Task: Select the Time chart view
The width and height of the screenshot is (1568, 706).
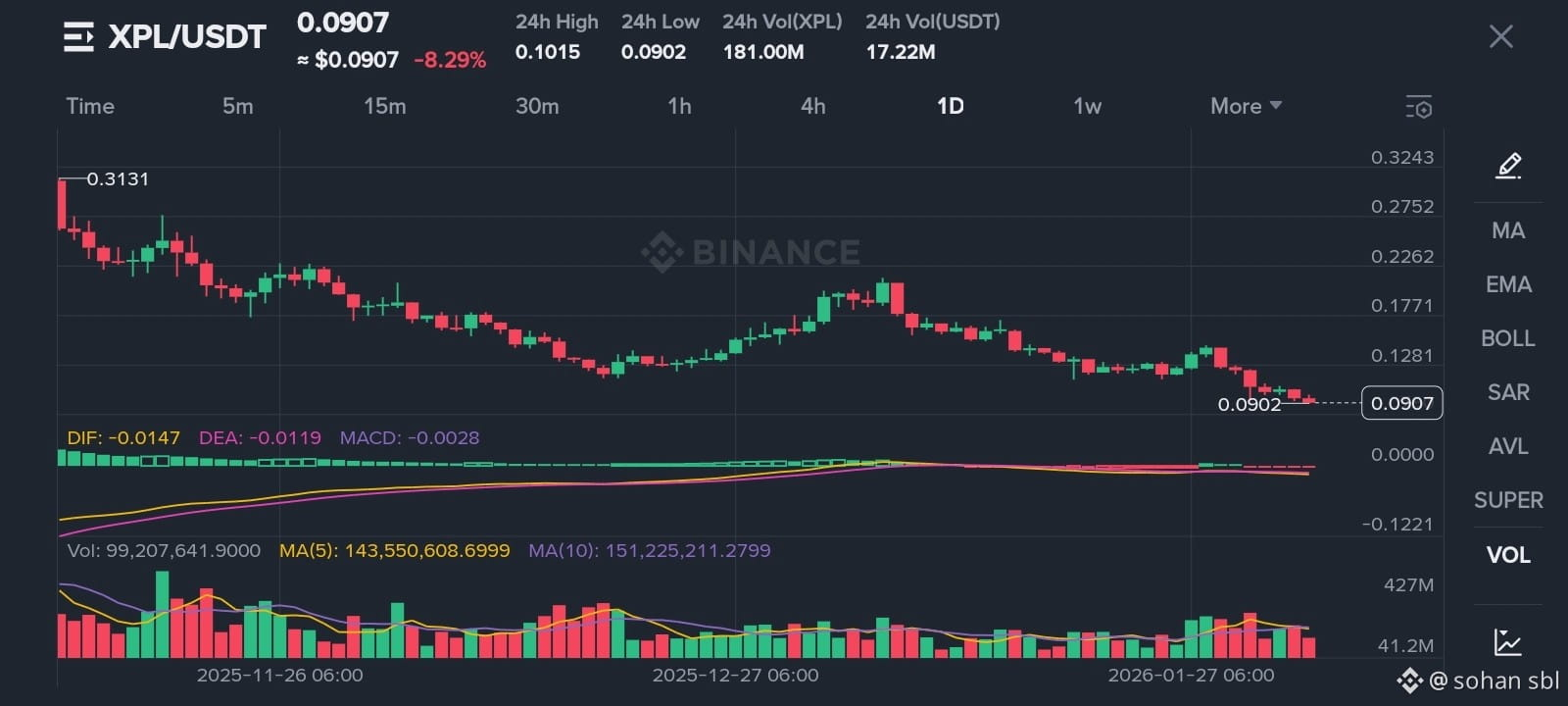Action: point(90,106)
